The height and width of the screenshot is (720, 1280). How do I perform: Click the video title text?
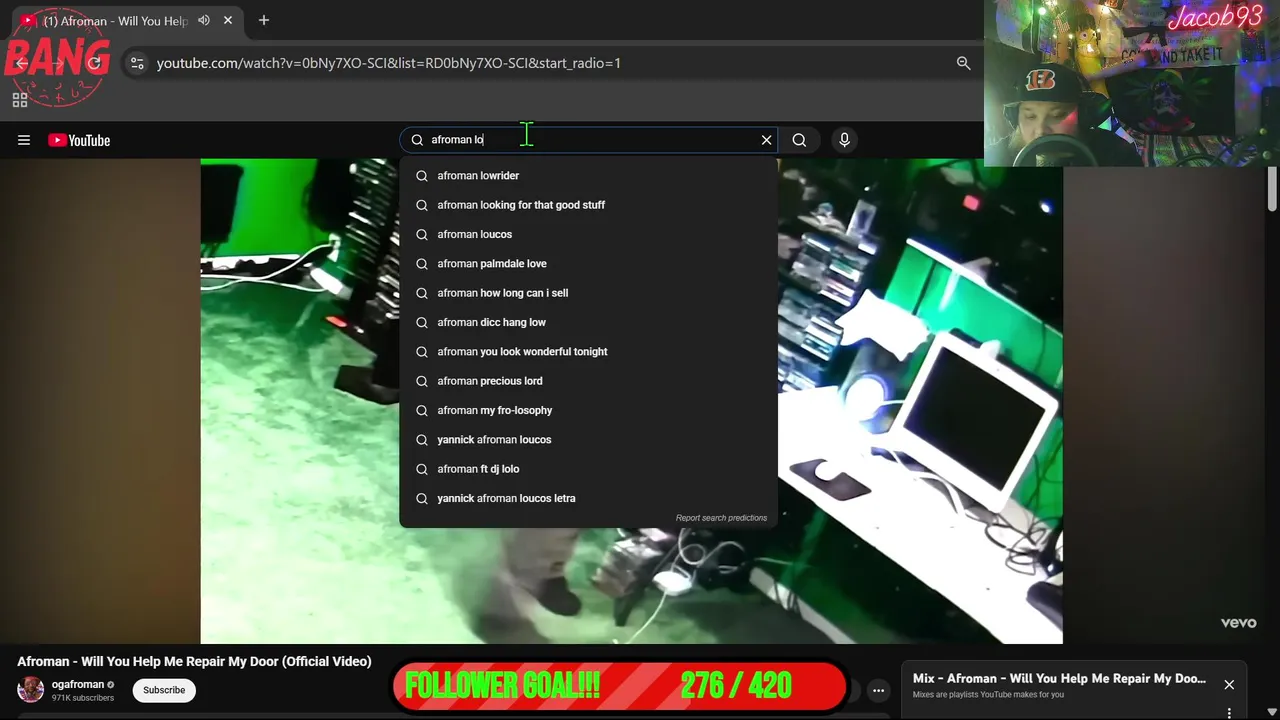pos(194,661)
